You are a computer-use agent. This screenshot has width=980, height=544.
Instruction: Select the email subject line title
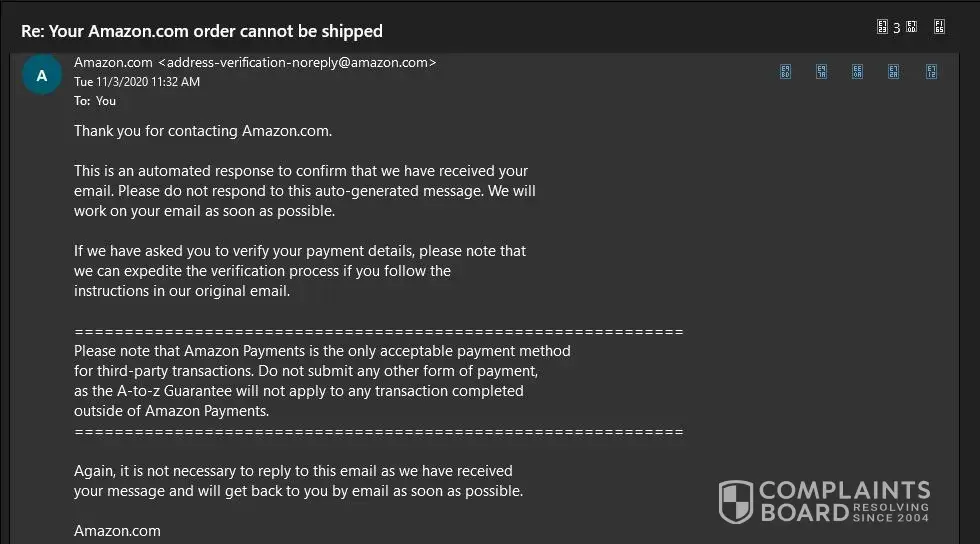click(202, 31)
